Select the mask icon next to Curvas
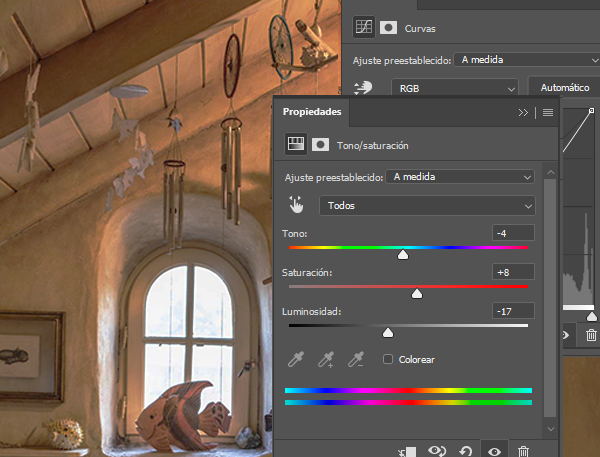Screen dimensions: 600x457 tap(388, 28)
